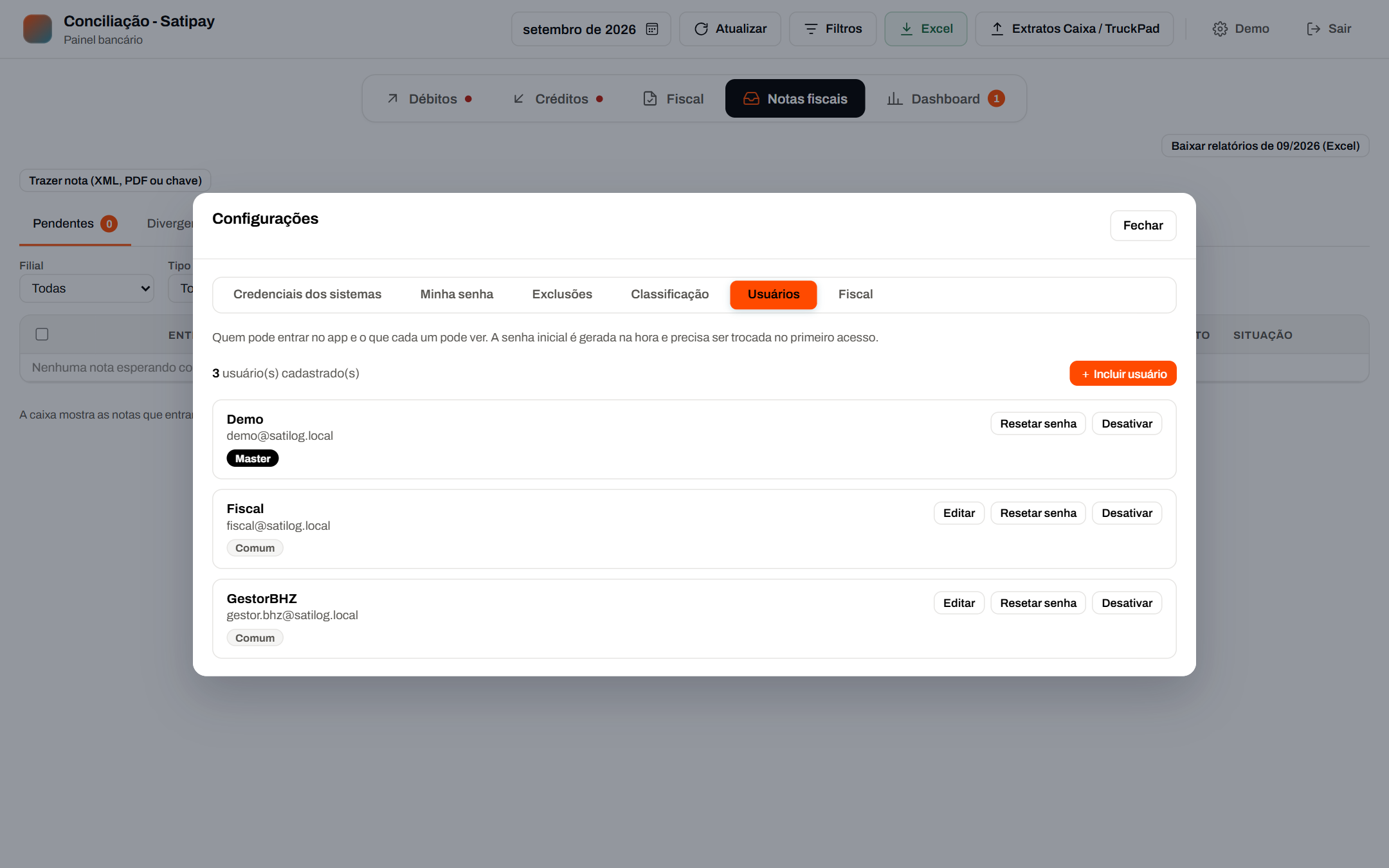Open the setembro de 2026 month picker
Image resolution: width=1389 pixels, height=868 pixels.
pos(590,29)
